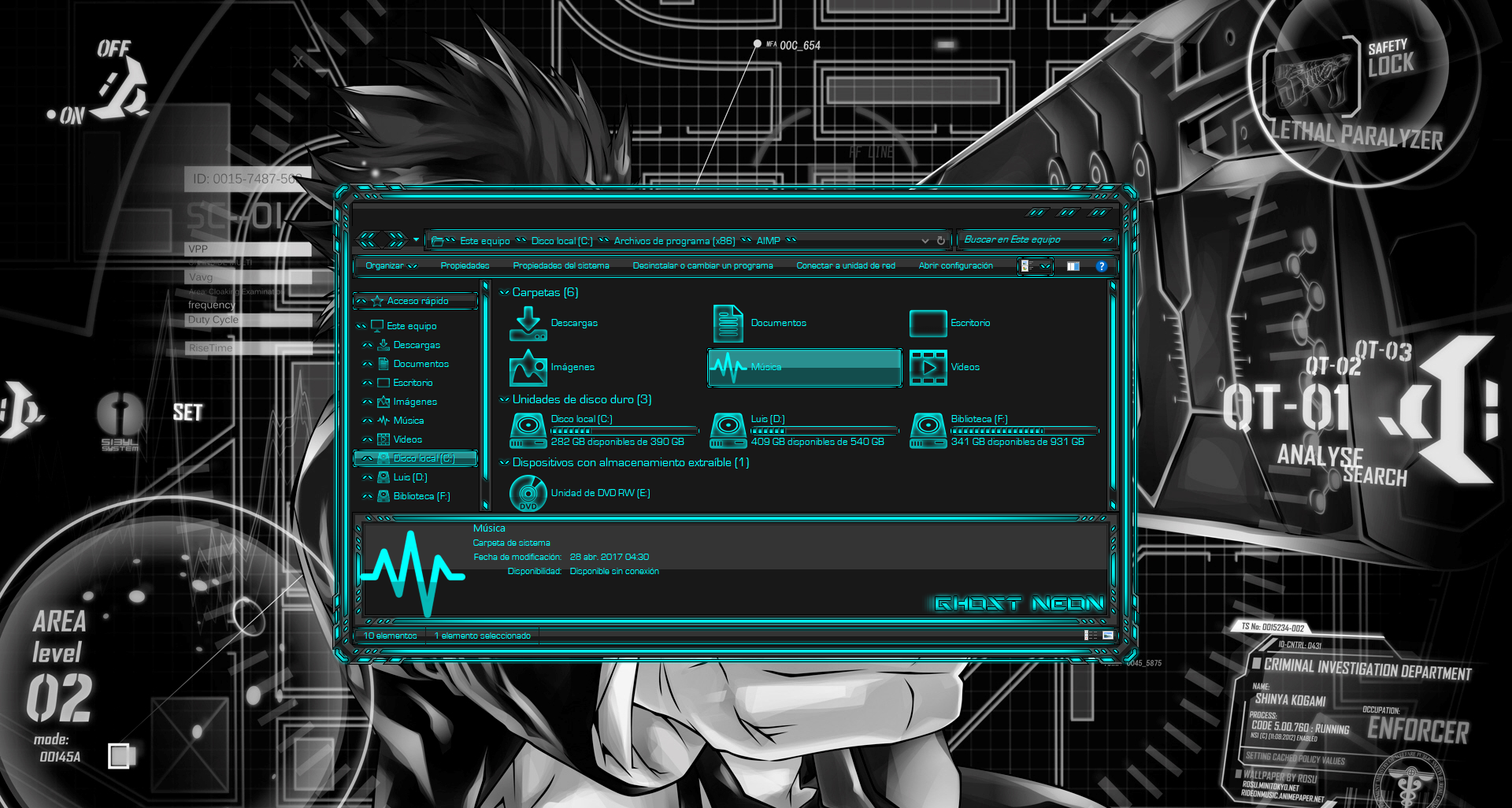Click Desinstalar o cambiar un programa

point(702,266)
